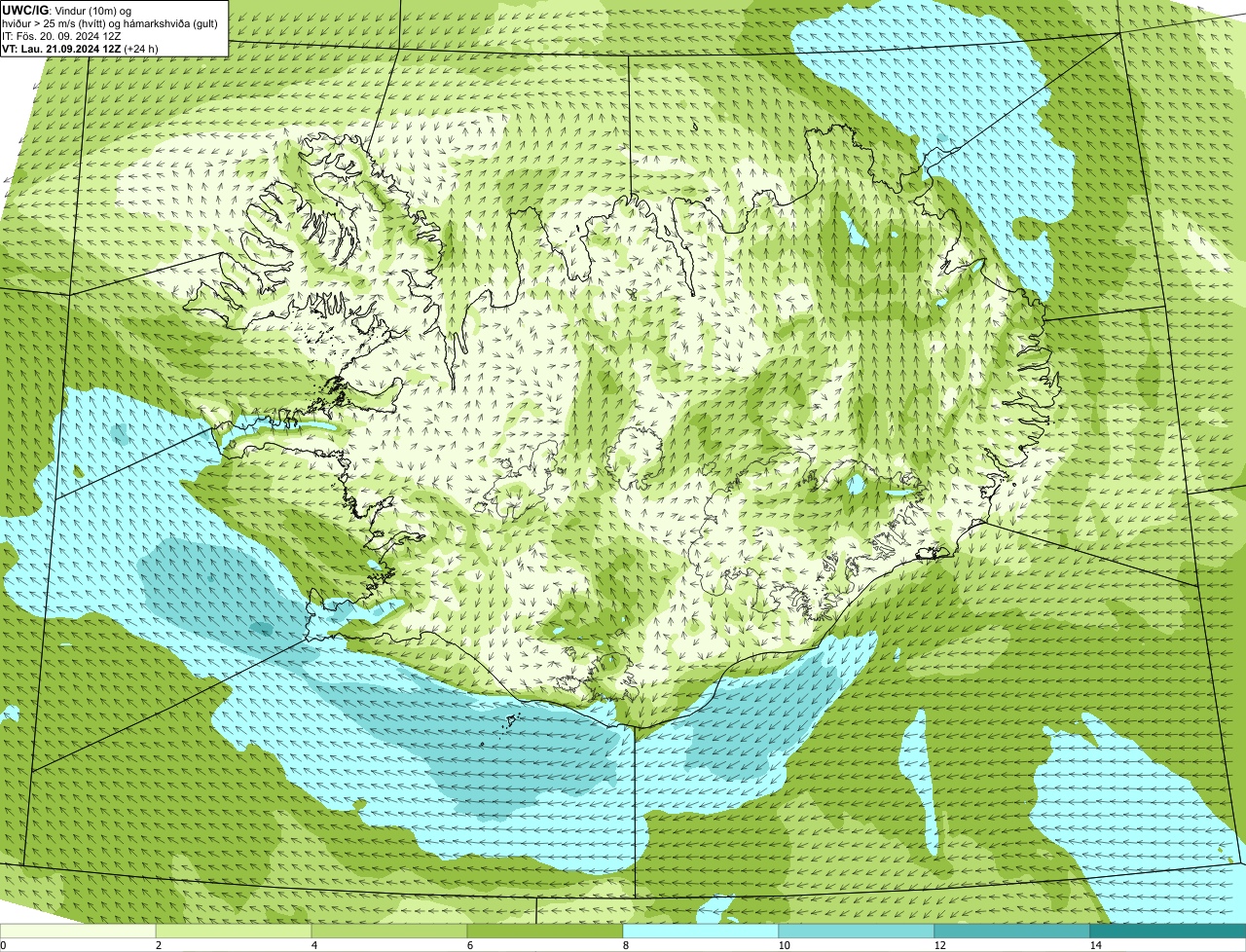This screenshot has width=1246, height=952.
Task: Click the "VT: Lau. 21.09.2024 12Z (+24 h)" line
Action: (80, 48)
